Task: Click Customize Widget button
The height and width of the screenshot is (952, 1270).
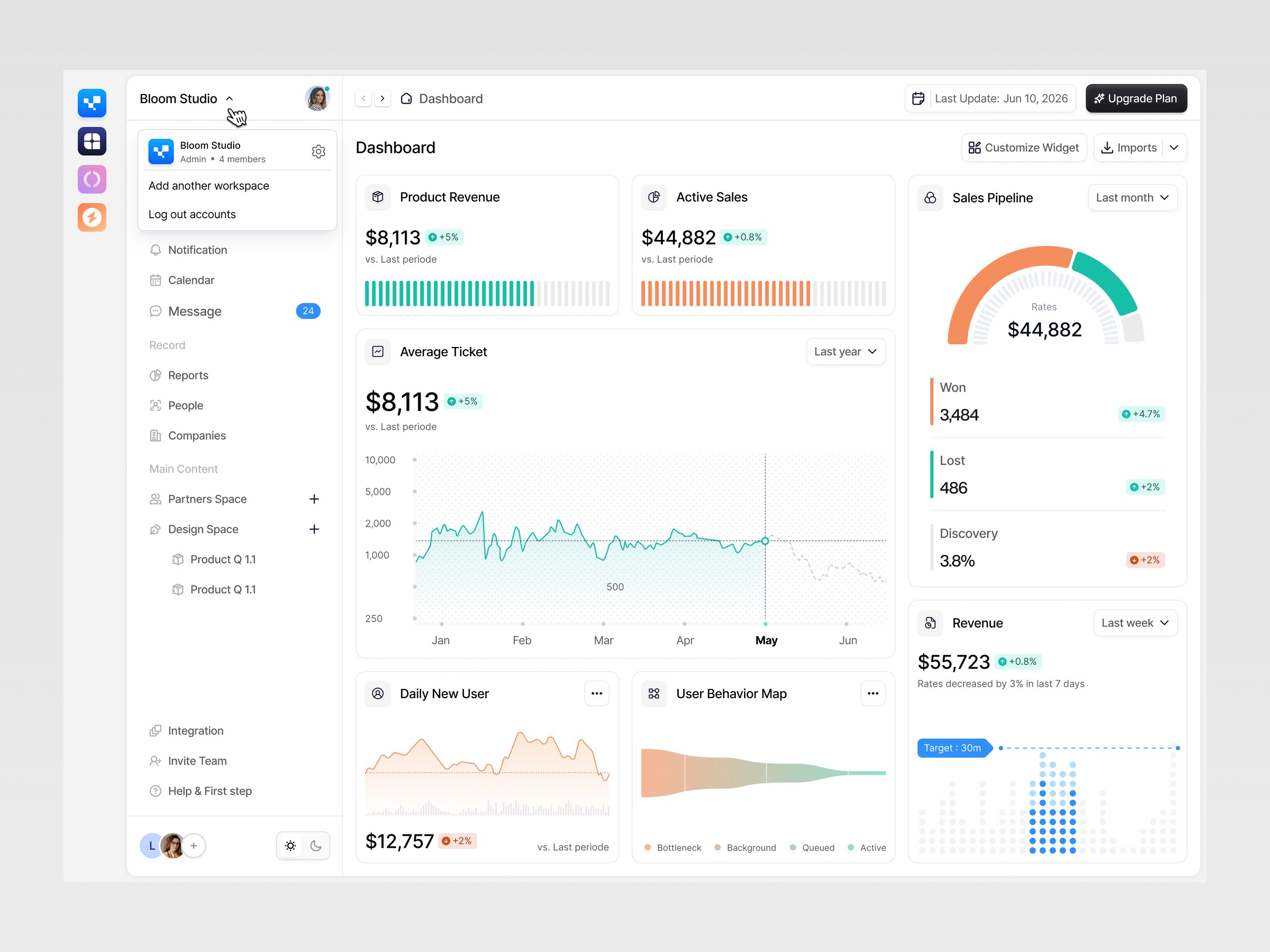Action: [1024, 148]
